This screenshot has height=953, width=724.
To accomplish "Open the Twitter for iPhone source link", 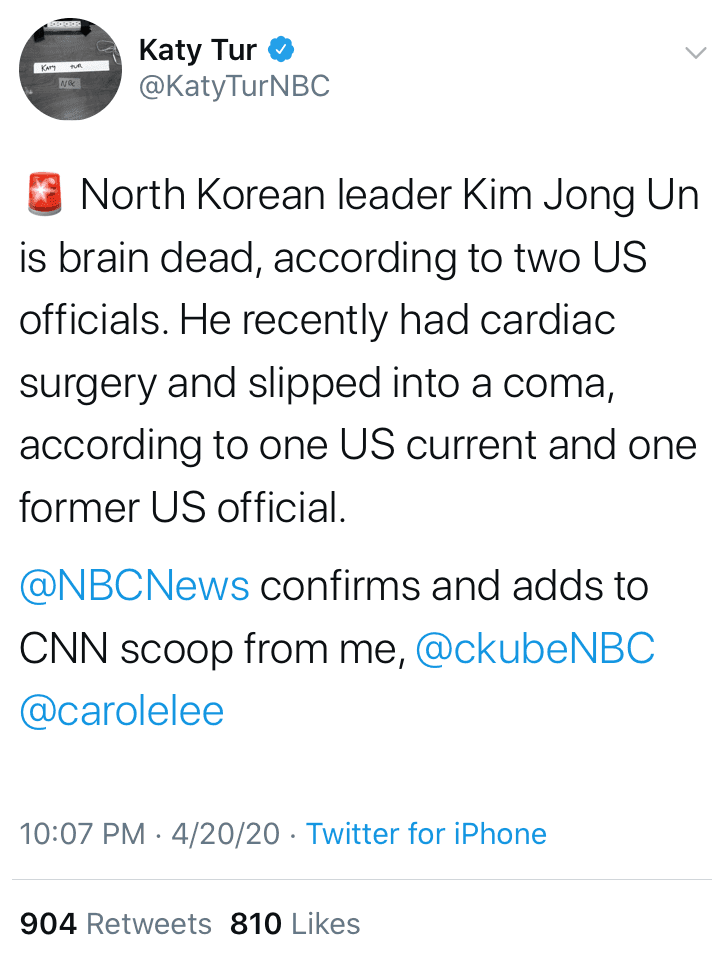I will pos(426,833).
